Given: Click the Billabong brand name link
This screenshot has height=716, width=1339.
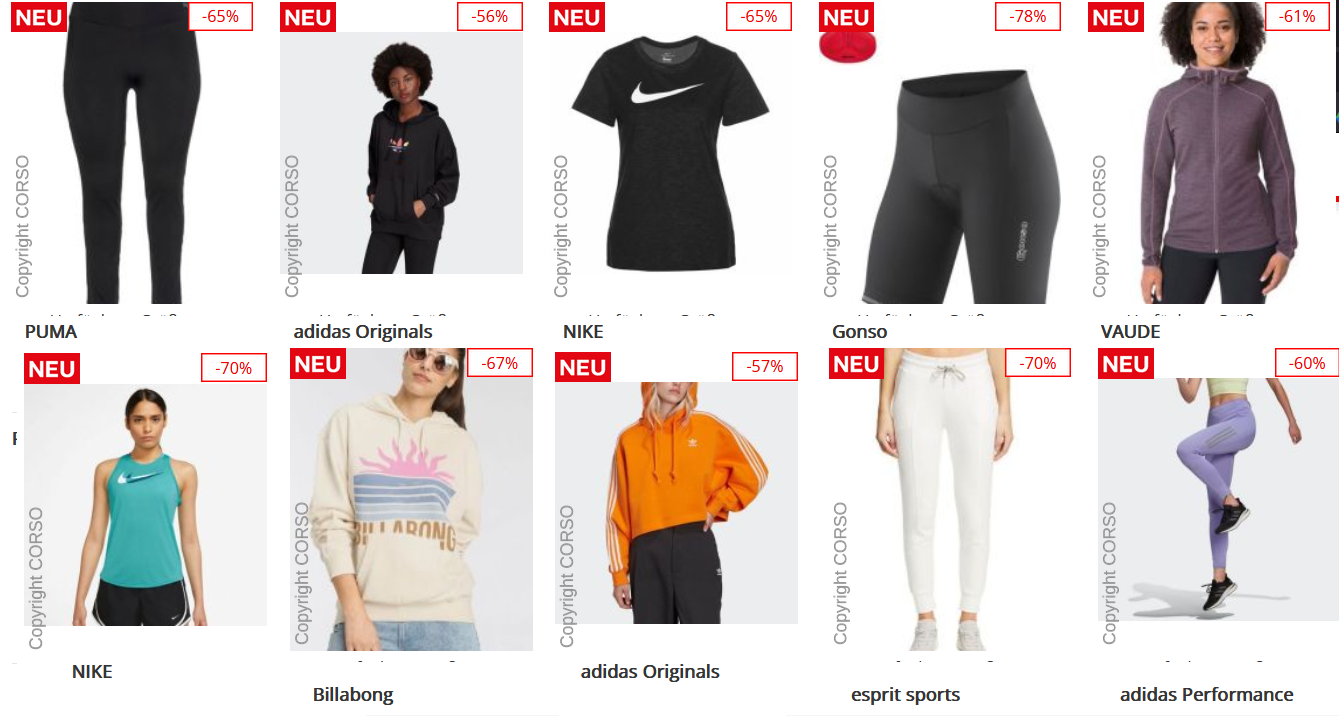Looking at the screenshot, I should pos(353,694).
